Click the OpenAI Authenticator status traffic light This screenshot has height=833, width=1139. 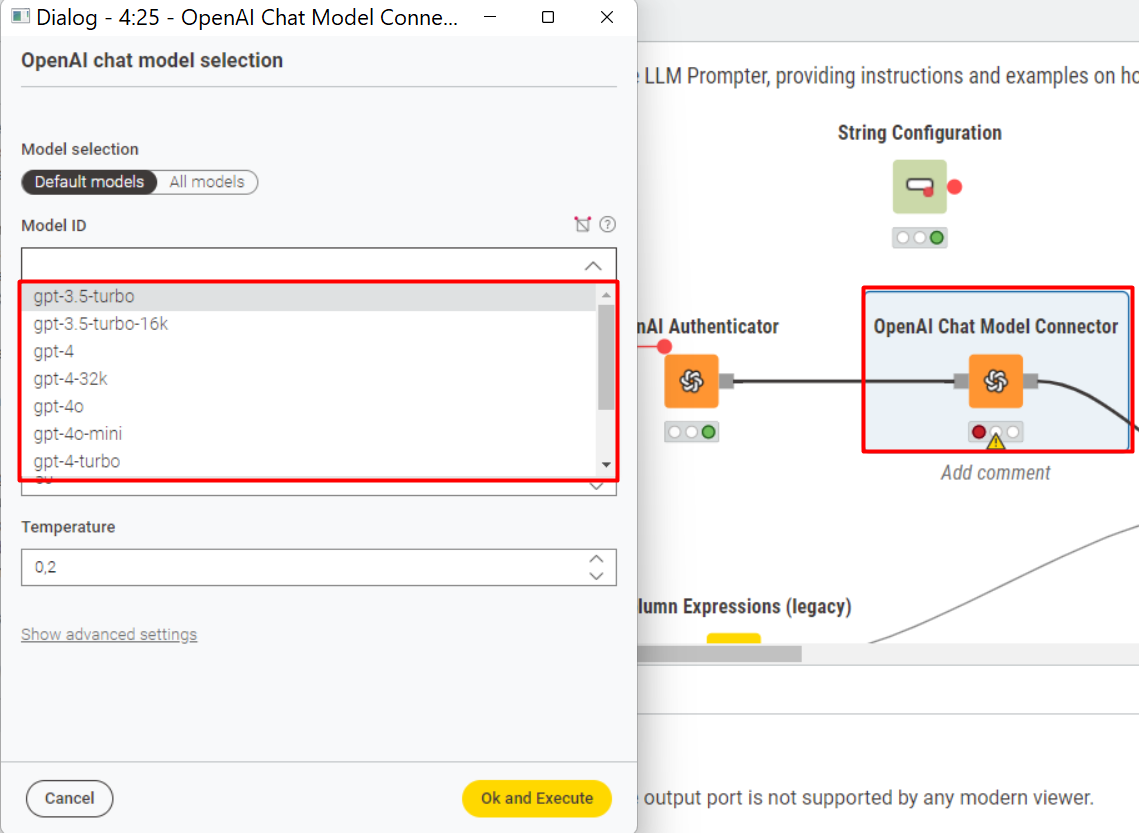pyautogui.click(x=692, y=432)
